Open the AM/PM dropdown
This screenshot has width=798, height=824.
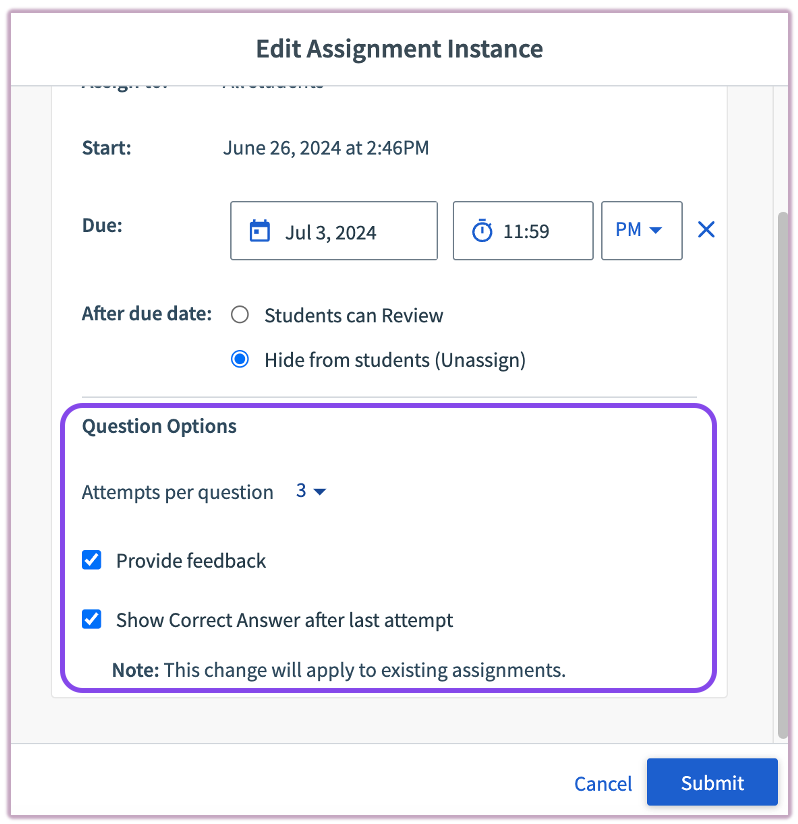[641, 229]
